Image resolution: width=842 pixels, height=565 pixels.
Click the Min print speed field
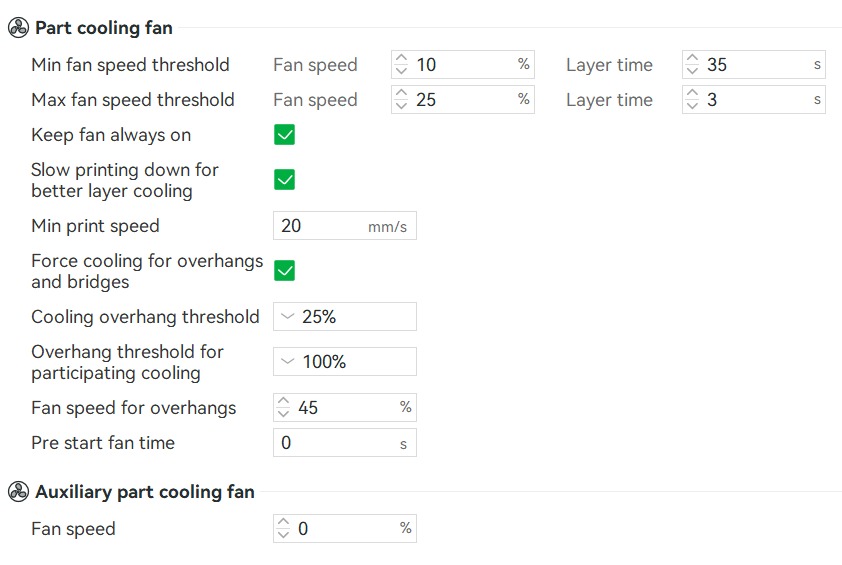345,226
